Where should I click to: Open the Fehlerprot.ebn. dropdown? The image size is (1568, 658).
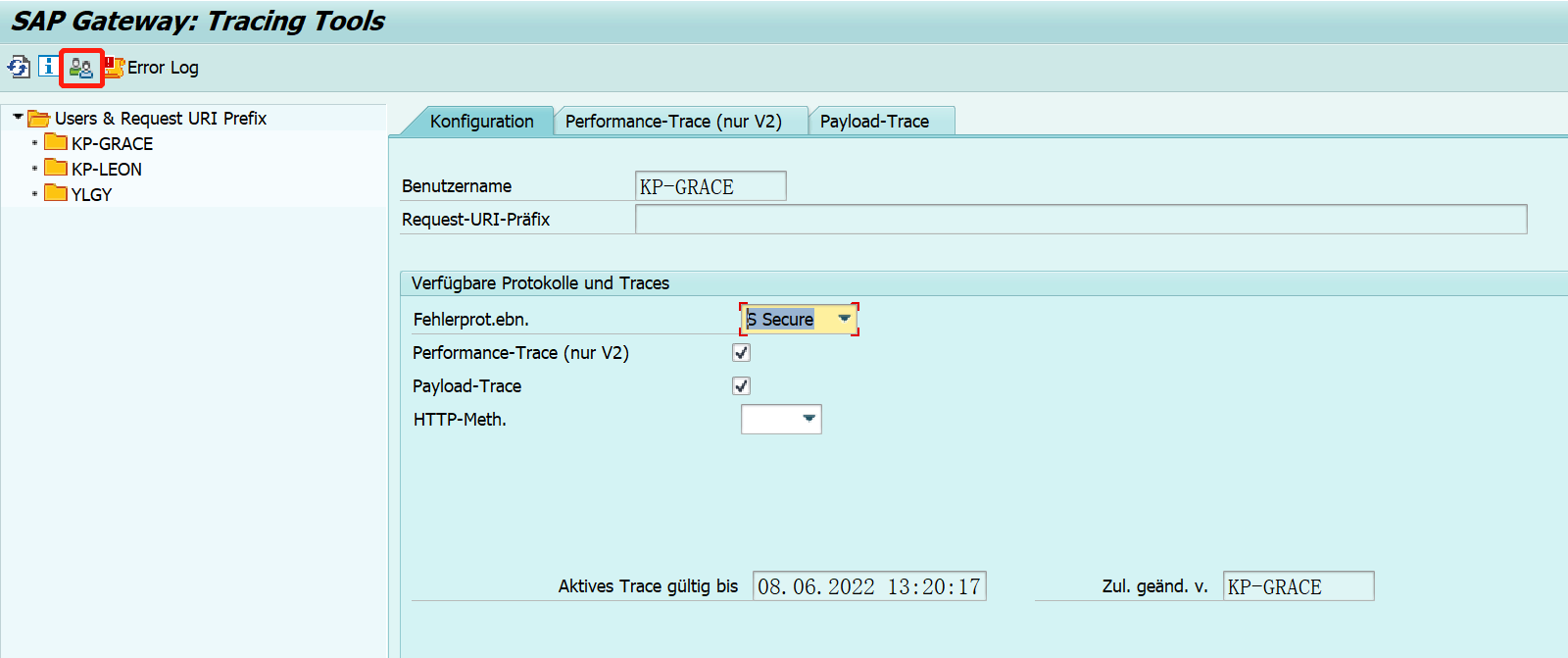pyautogui.click(x=844, y=319)
